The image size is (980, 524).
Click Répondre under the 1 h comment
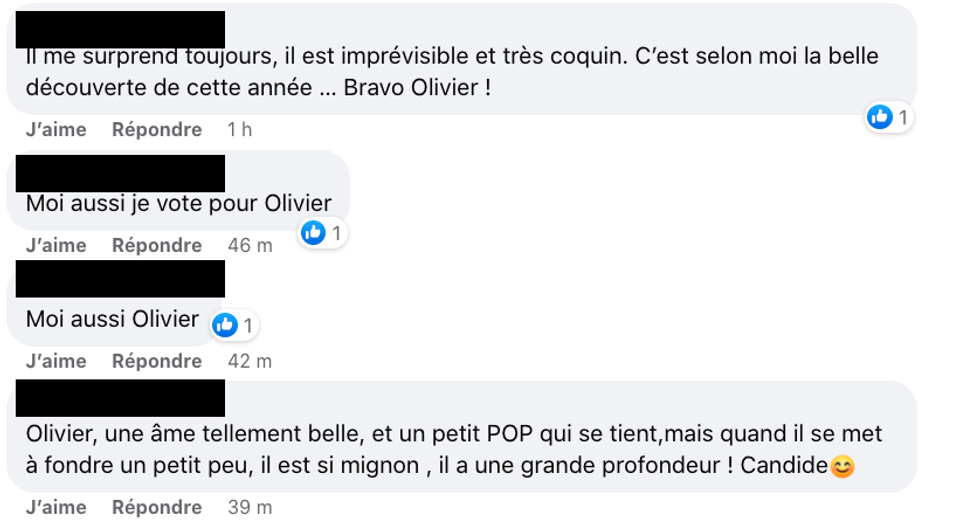pyautogui.click(x=157, y=130)
